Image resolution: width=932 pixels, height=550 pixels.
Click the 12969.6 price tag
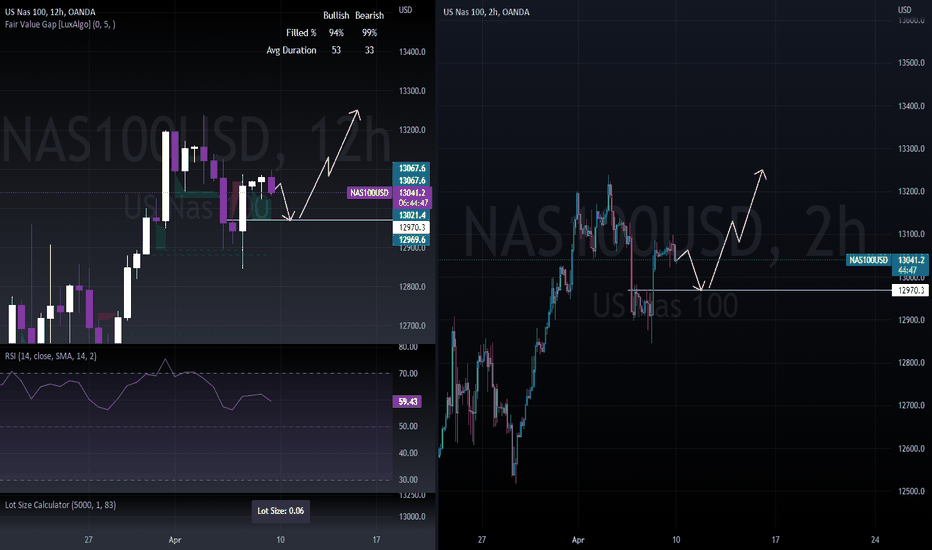coord(412,240)
